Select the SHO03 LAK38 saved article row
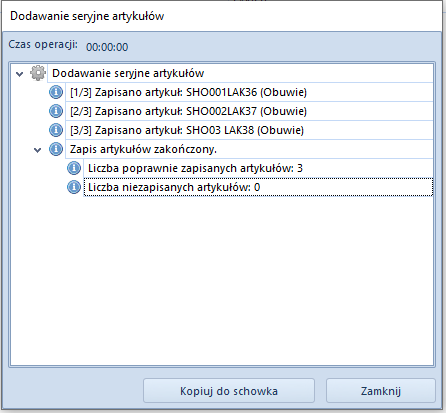The width and height of the screenshot is (446, 413). pyautogui.click(x=249, y=130)
